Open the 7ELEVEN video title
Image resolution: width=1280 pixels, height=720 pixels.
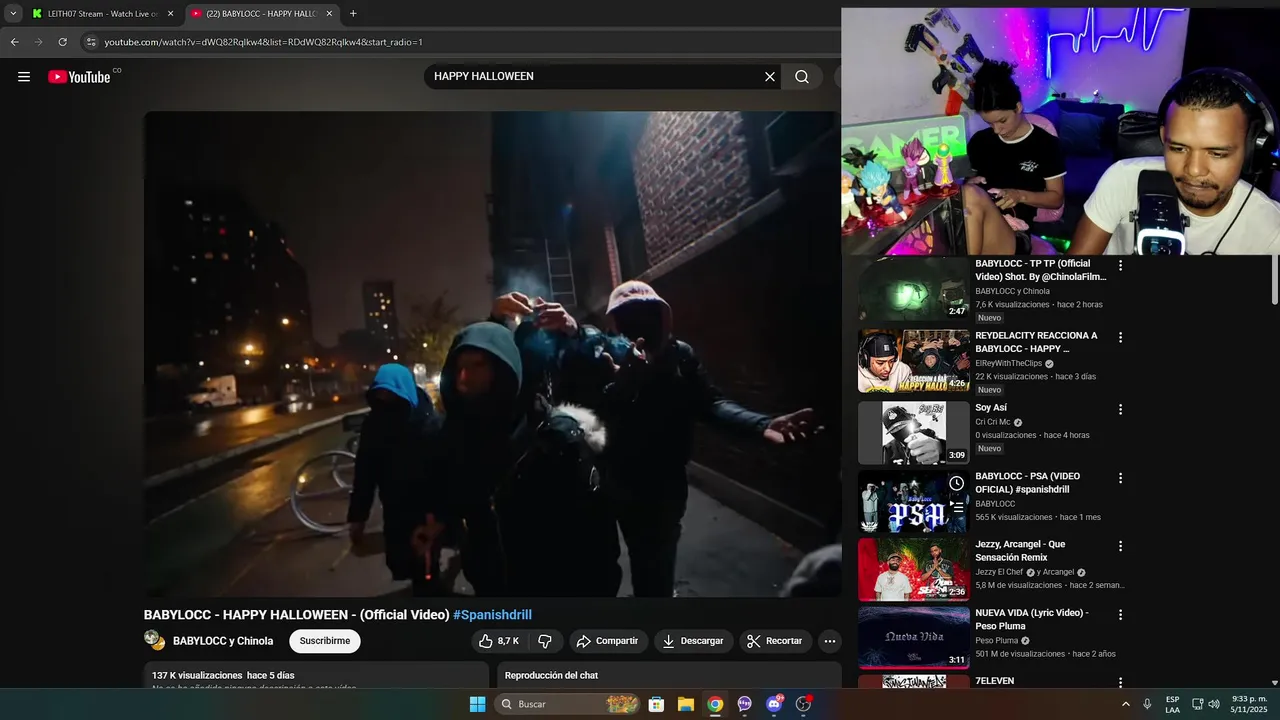tap(995, 681)
